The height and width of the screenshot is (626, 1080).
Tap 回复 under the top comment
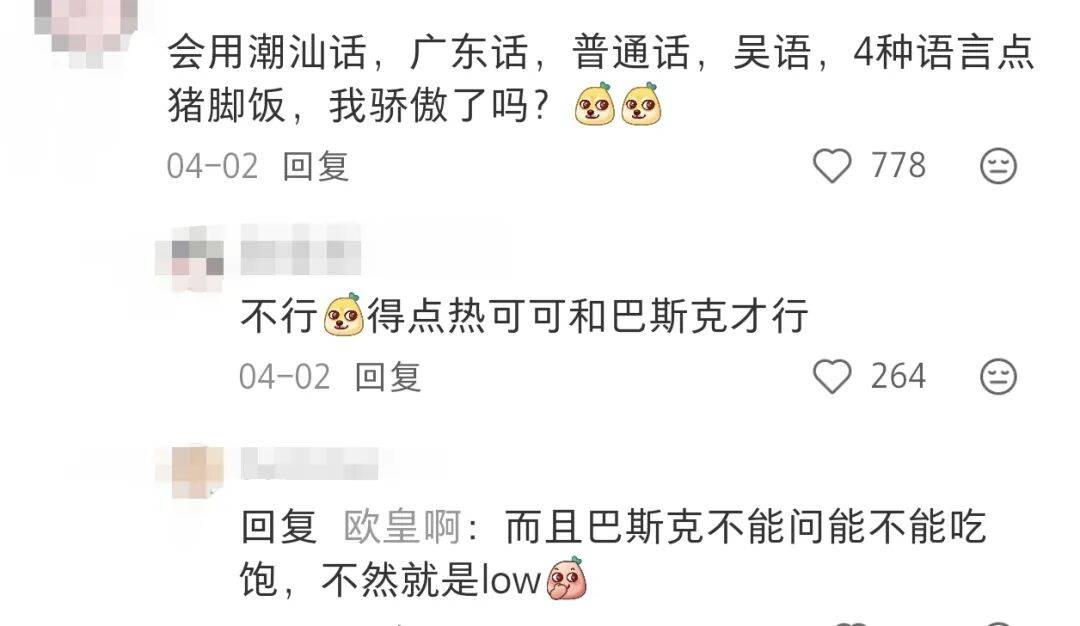point(315,167)
